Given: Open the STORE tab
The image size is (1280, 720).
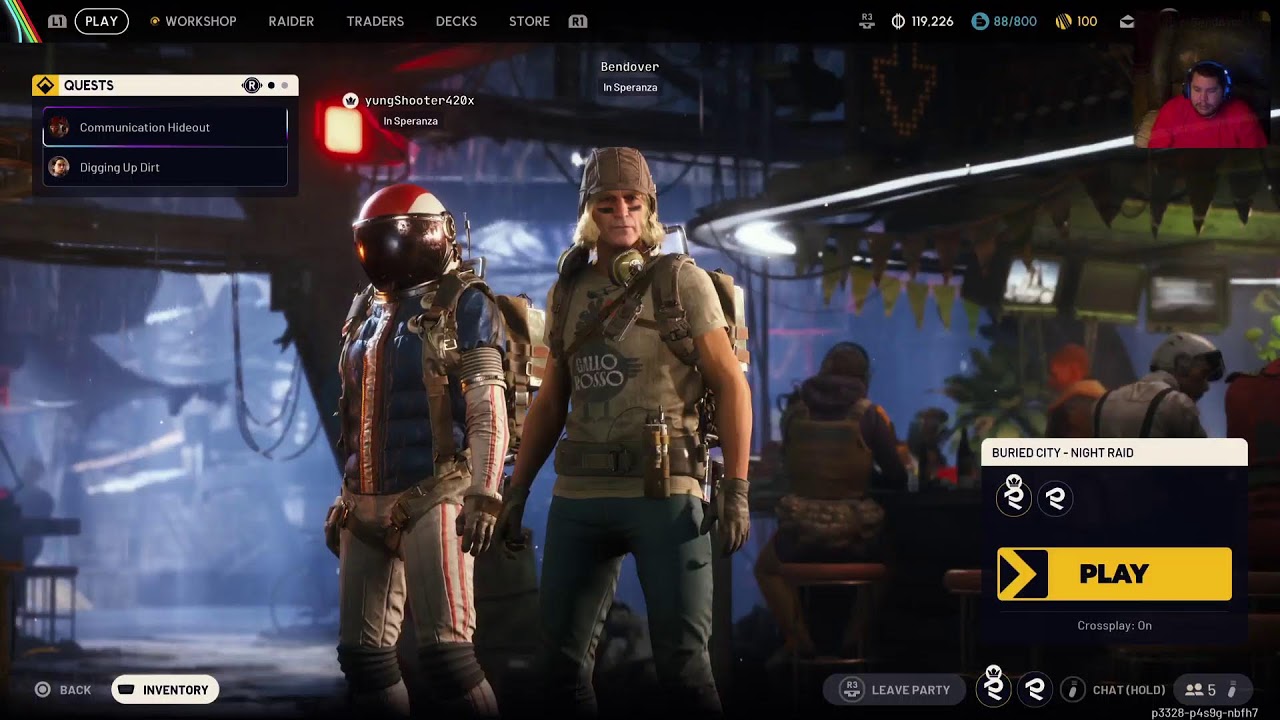Looking at the screenshot, I should [529, 21].
